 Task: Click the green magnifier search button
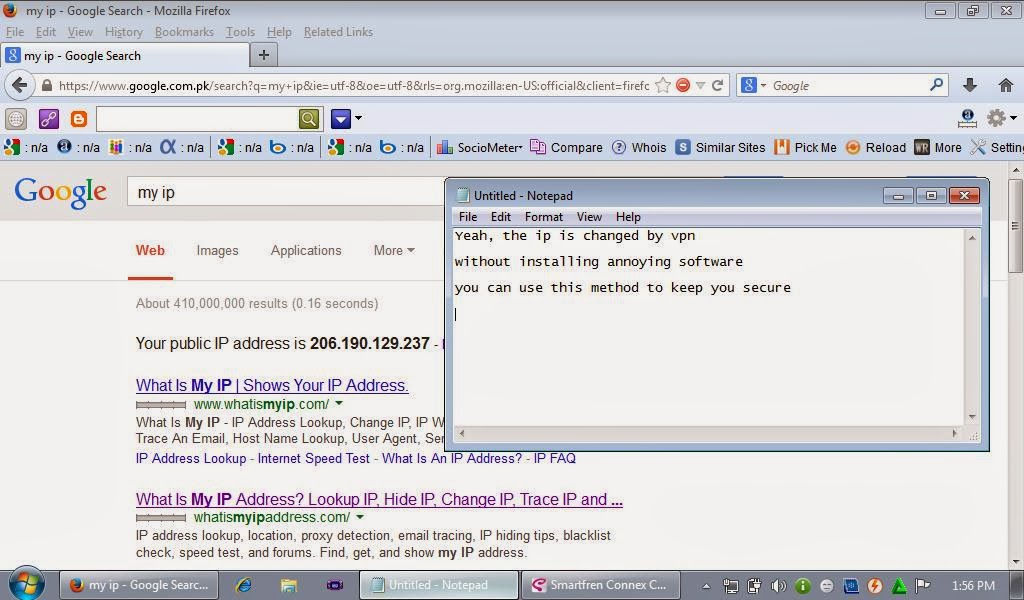pos(309,119)
